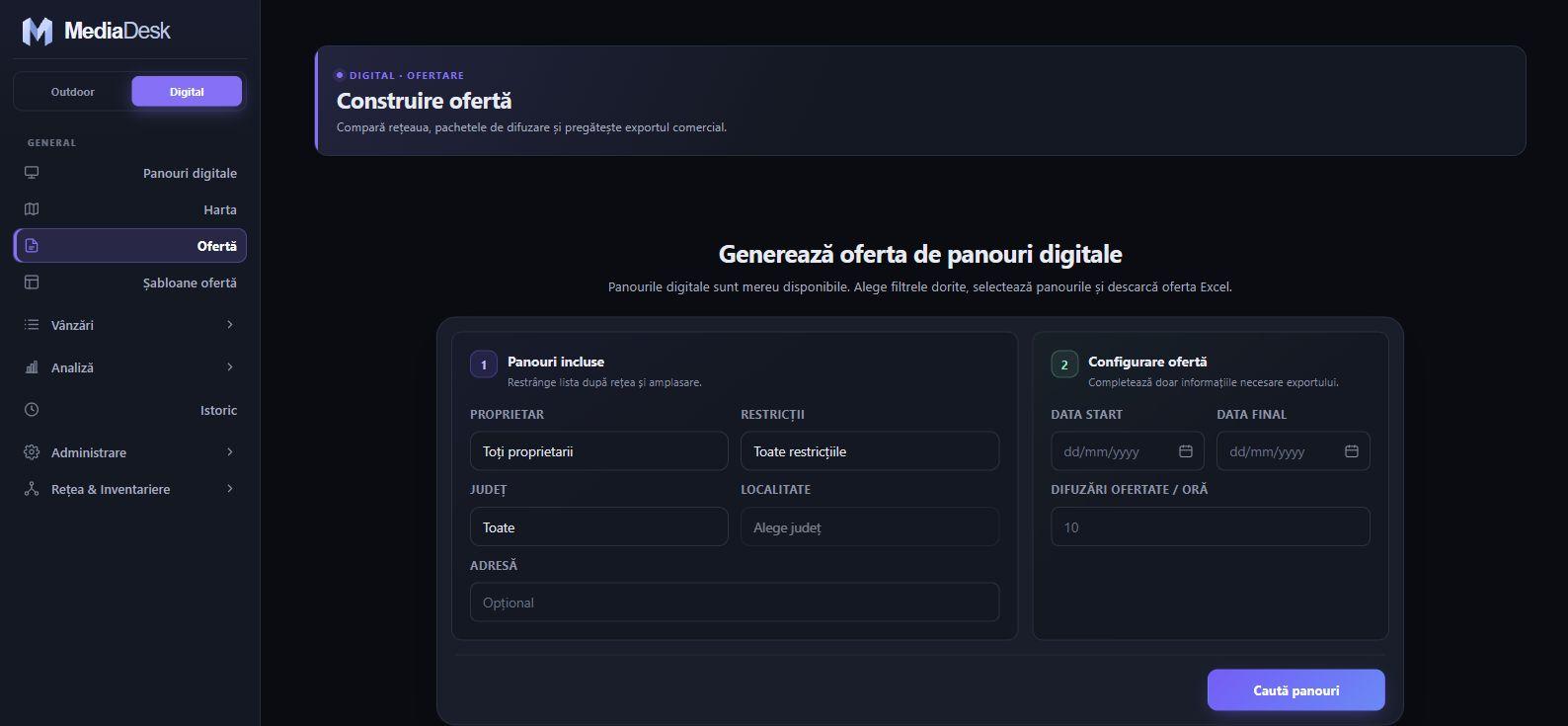This screenshot has width=1568, height=726.
Task: Open the Proprietar dropdown
Action: click(x=599, y=451)
